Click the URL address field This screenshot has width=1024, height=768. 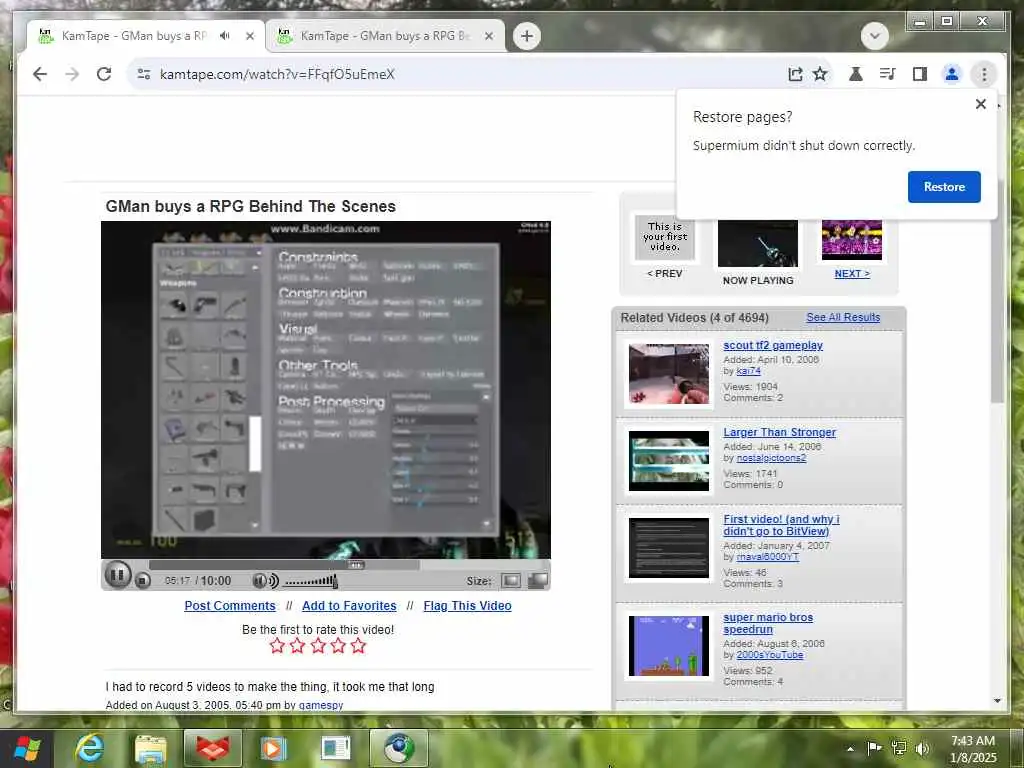click(x=457, y=74)
